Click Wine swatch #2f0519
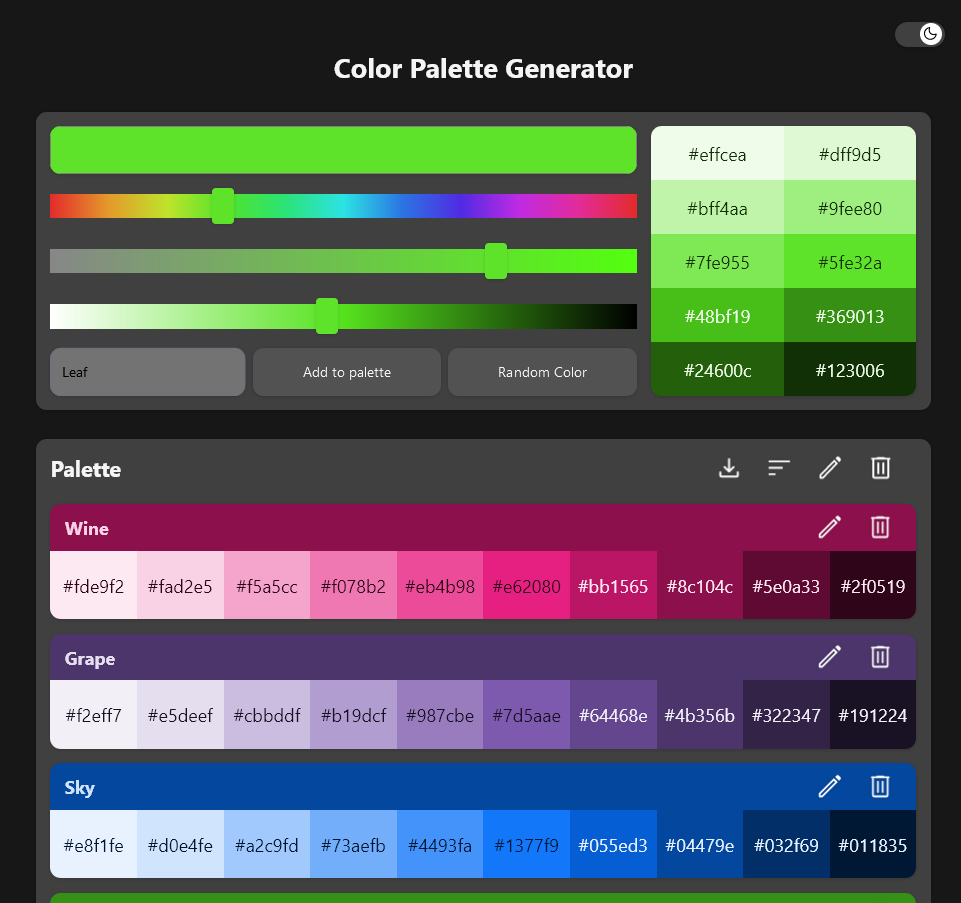 [873, 585]
